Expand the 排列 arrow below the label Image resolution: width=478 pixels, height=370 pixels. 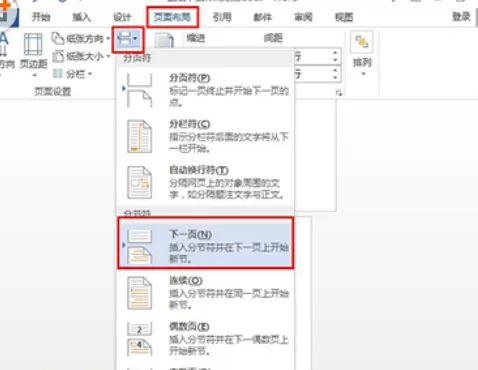click(363, 73)
